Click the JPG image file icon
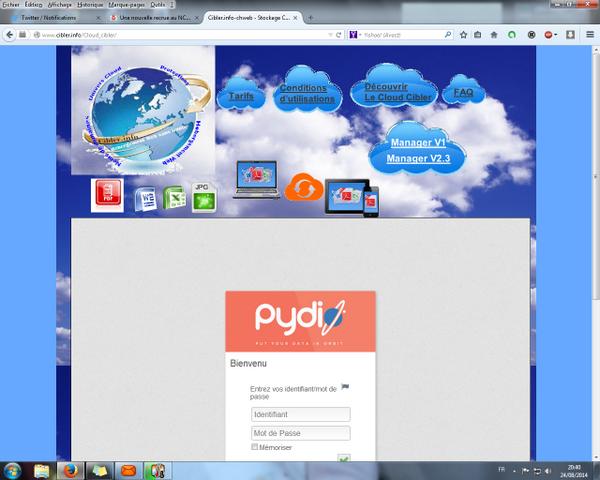Image resolution: width=600 pixels, height=480 pixels. point(204,198)
